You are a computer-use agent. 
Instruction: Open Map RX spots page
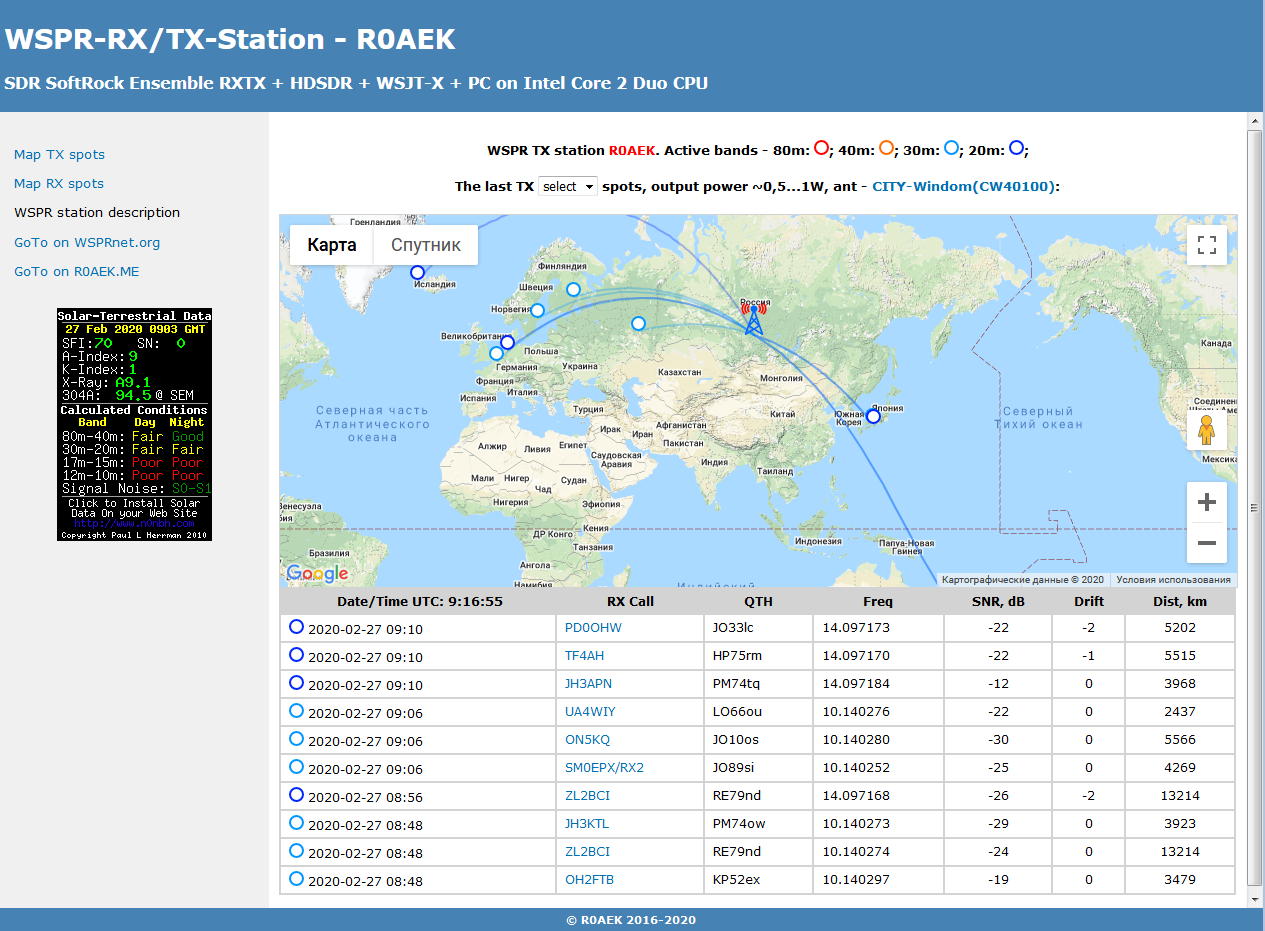click(x=59, y=183)
